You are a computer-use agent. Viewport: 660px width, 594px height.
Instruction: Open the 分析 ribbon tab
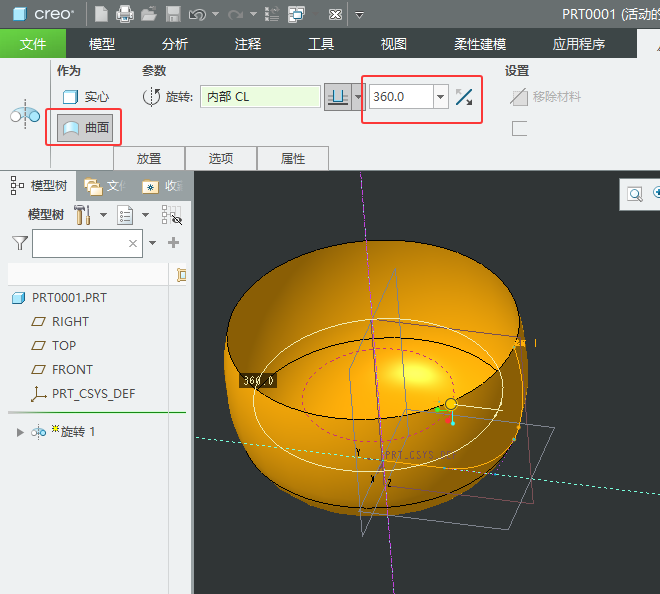(174, 44)
